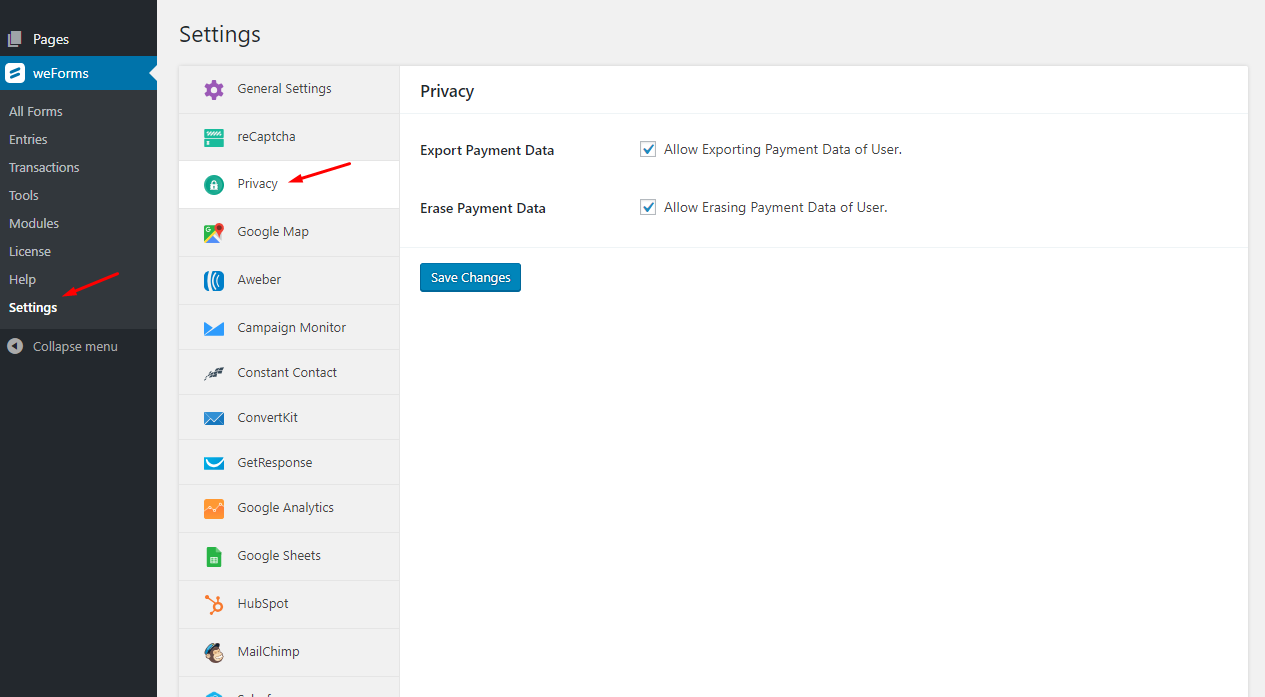Screen dimensions: 1265x697
Task: Click the ConvertKit icon
Action: click(214, 418)
